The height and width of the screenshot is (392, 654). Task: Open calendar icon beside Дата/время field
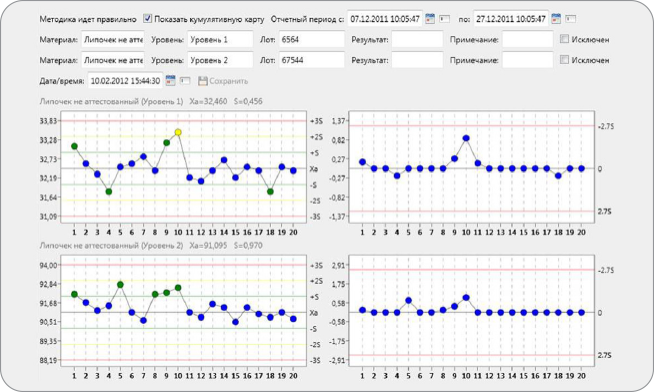tap(170, 80)
